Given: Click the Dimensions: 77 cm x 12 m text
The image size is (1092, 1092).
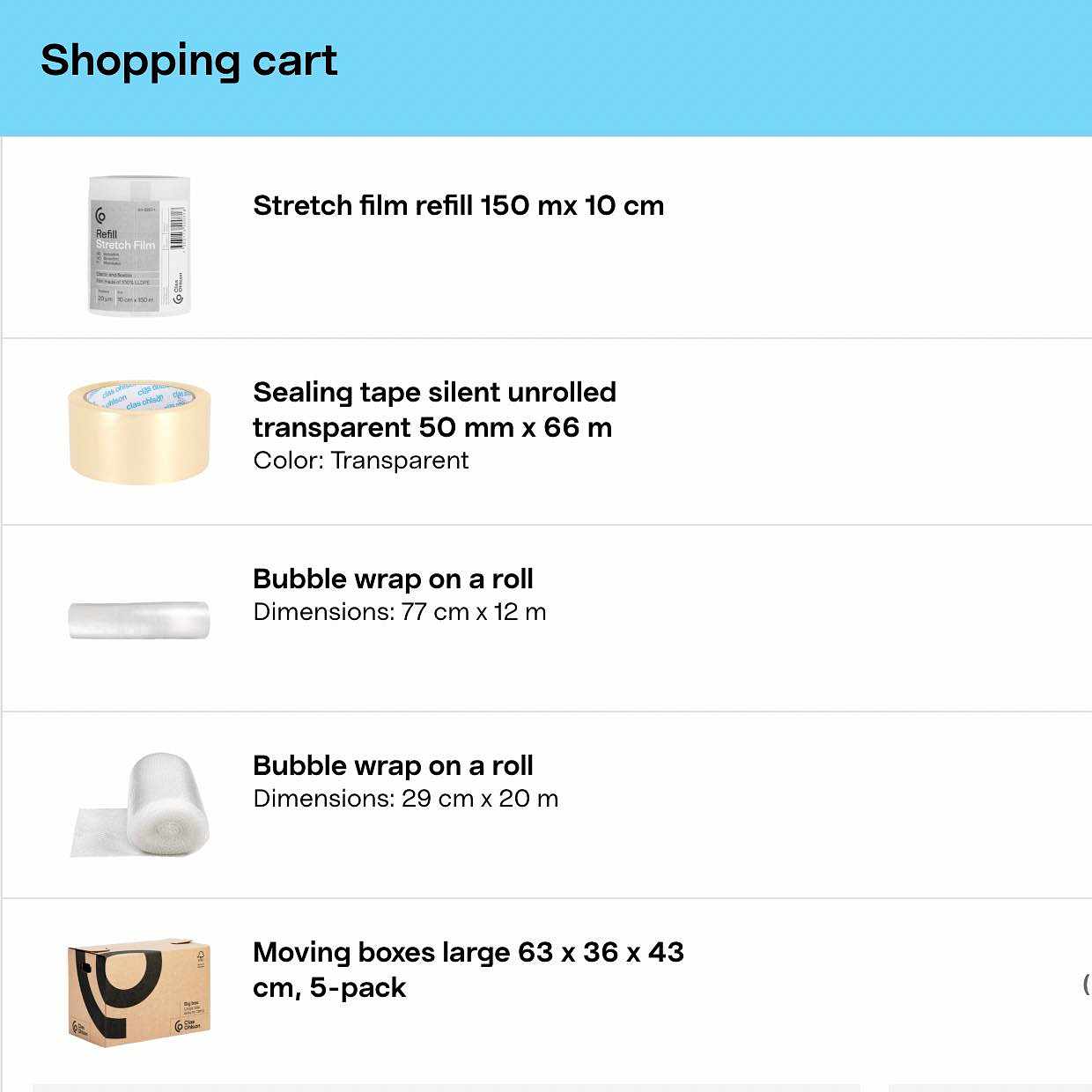Looking at the screenshot, I should [x=399, y=612].
